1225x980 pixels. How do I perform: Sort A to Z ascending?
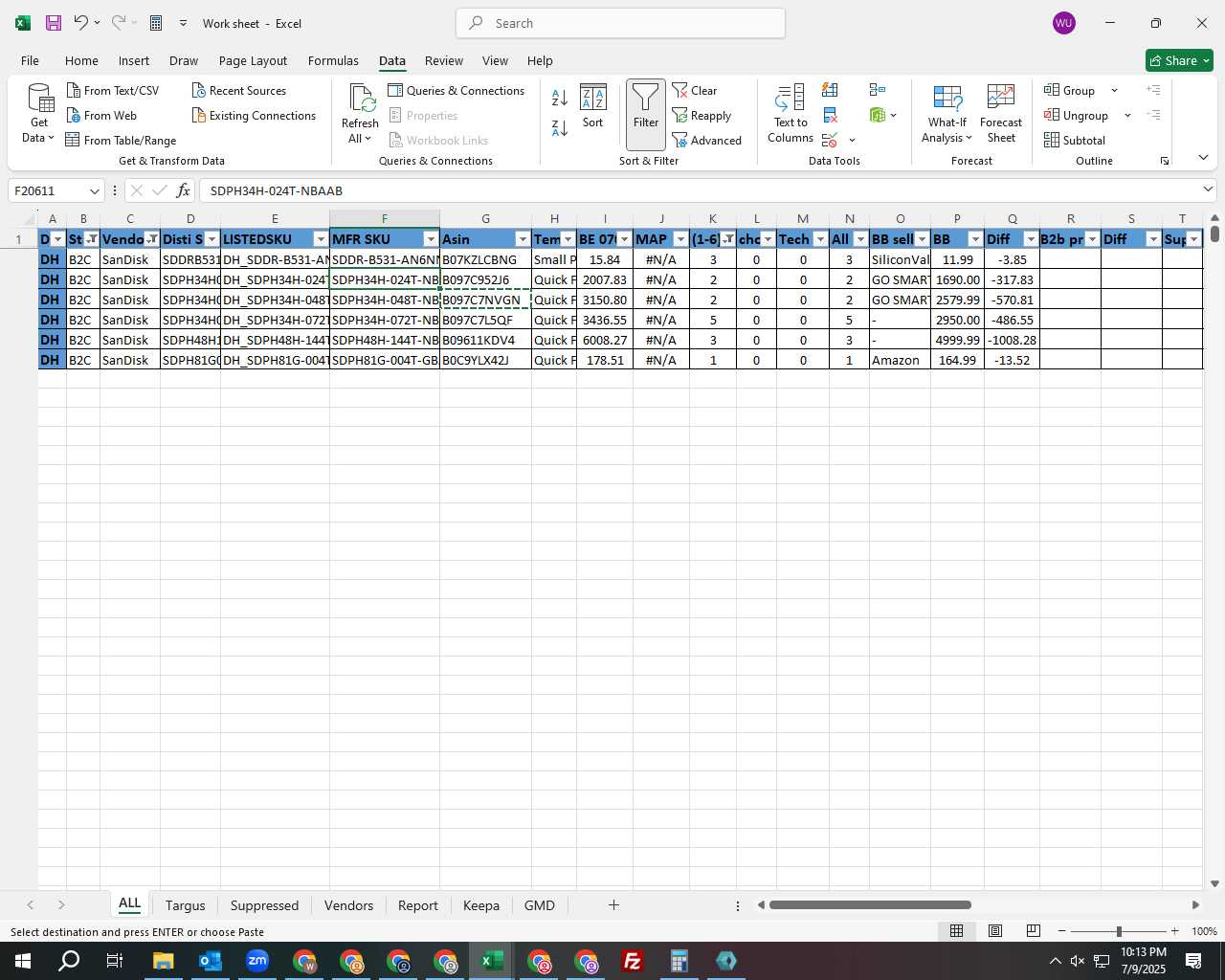point(560,97)
